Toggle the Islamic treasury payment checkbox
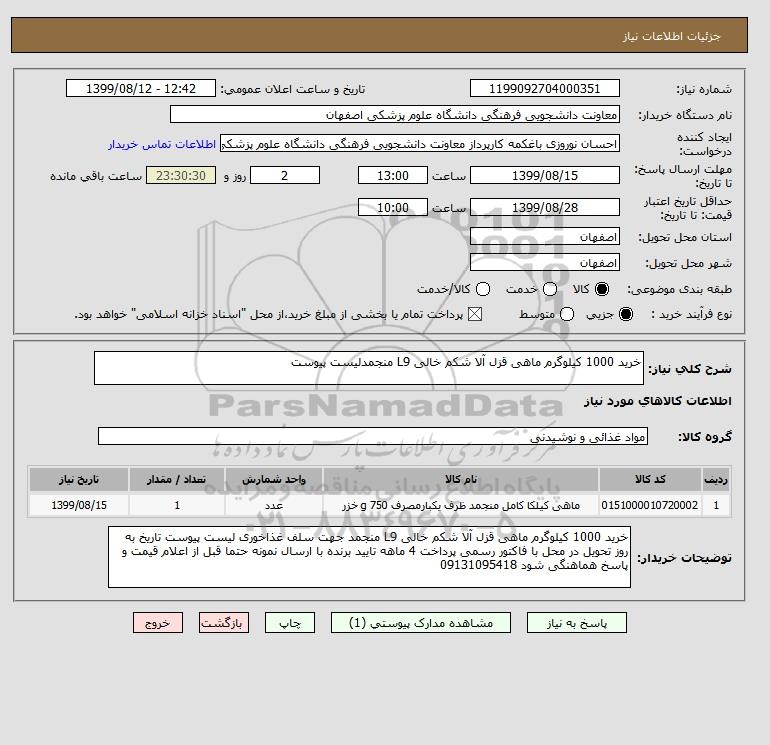This screenshot has height=745, width=770. 475,314
